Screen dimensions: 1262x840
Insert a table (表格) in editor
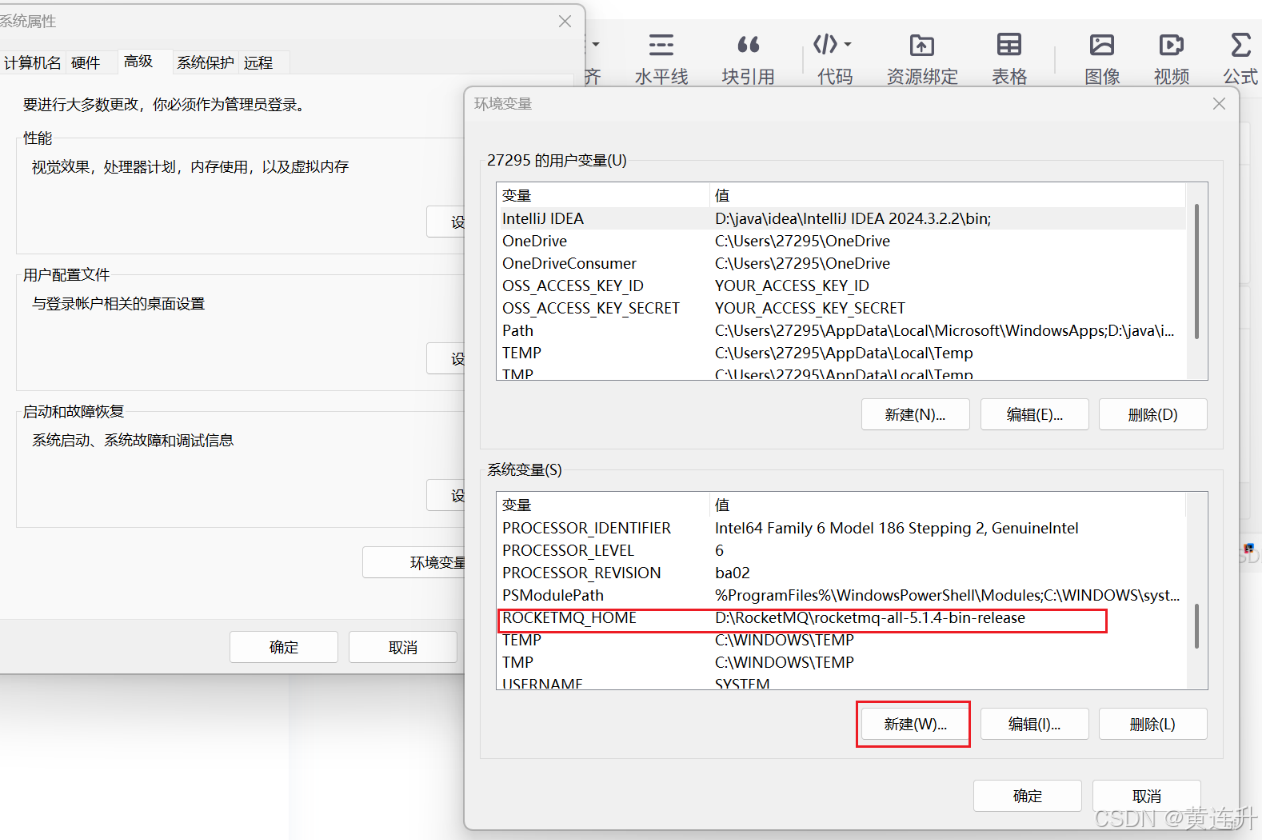[1009, 59]
